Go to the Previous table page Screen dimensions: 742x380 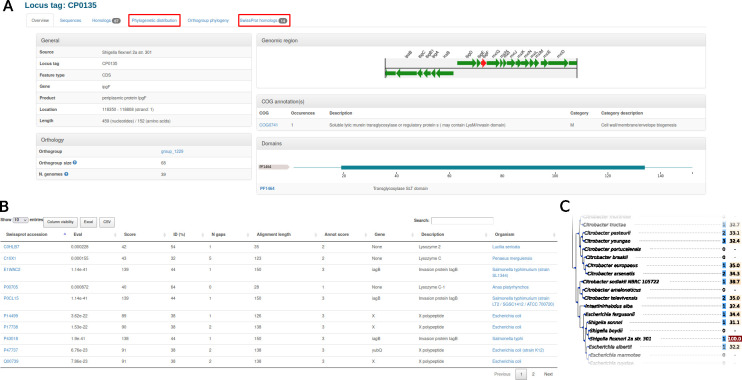[x=502, y=374]
